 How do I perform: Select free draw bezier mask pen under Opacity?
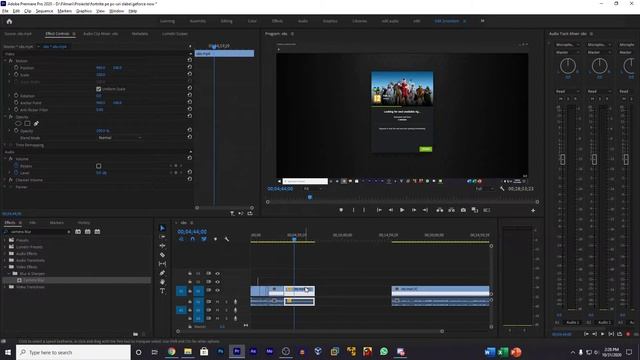point(36,123)
